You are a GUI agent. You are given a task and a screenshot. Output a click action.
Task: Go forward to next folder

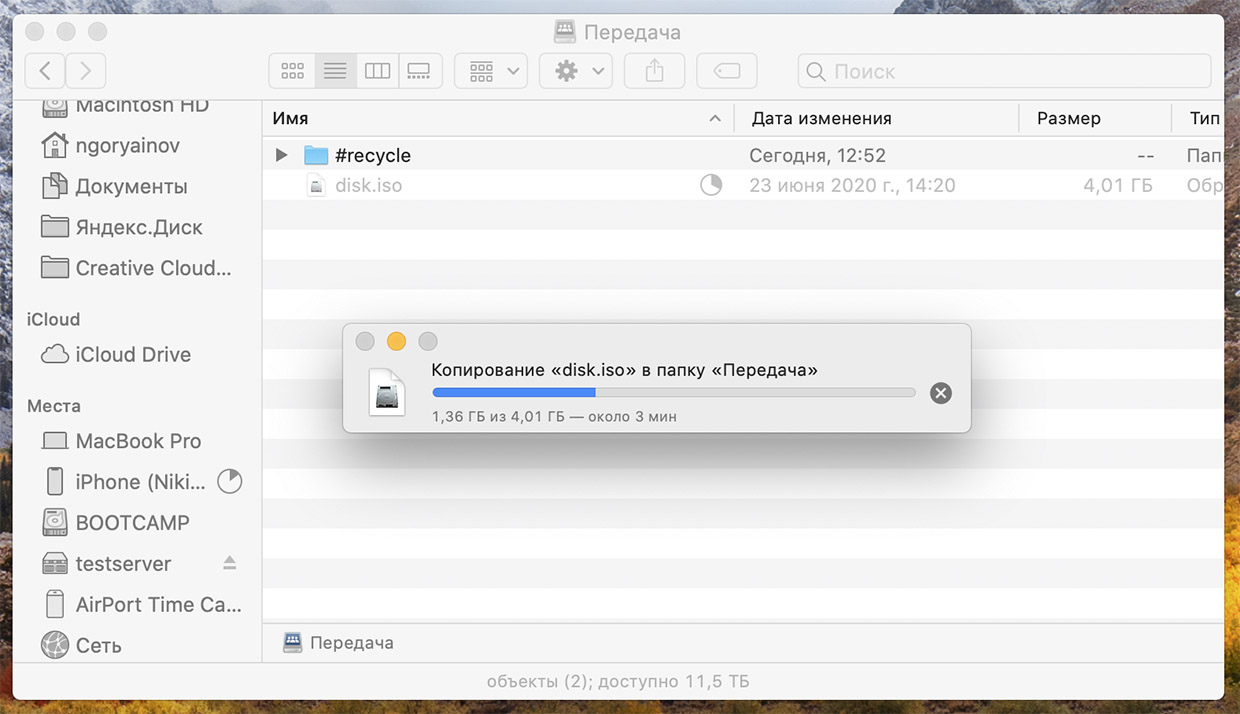click(86, 71)
